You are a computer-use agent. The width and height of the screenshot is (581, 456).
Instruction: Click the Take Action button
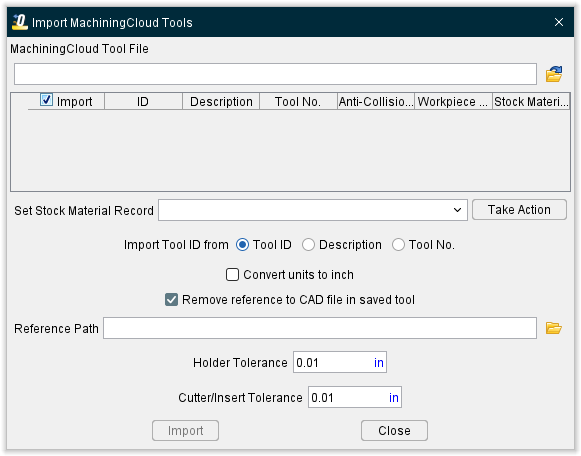click(519, 210)
